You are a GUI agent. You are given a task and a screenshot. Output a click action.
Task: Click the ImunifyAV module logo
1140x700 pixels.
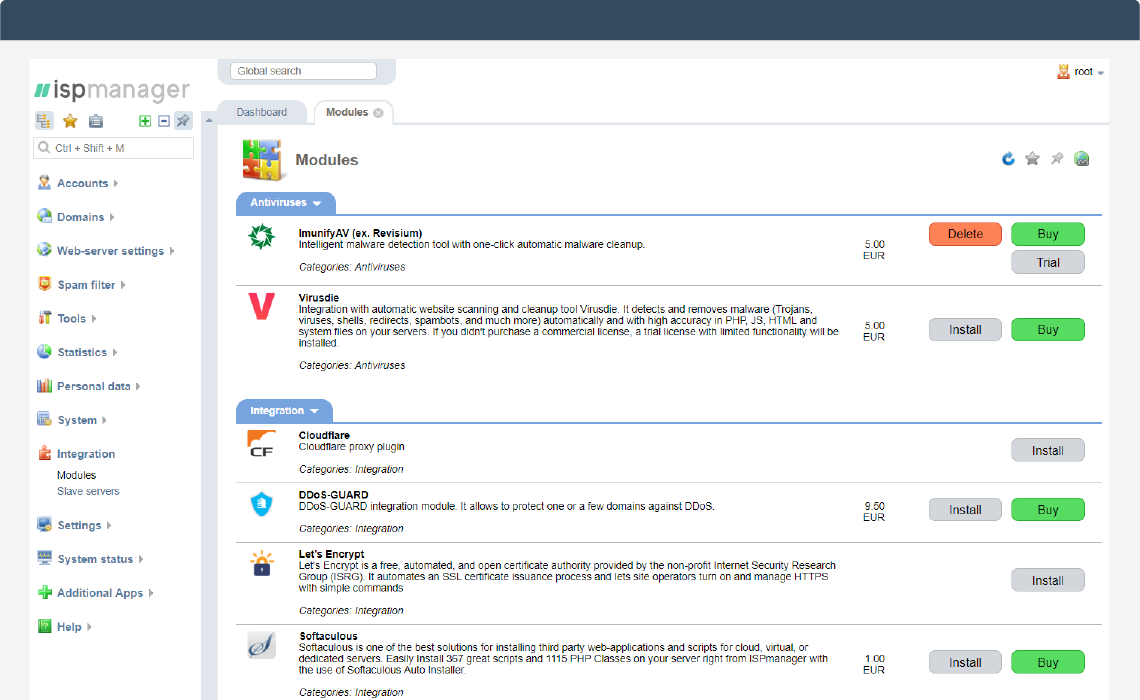261,236
